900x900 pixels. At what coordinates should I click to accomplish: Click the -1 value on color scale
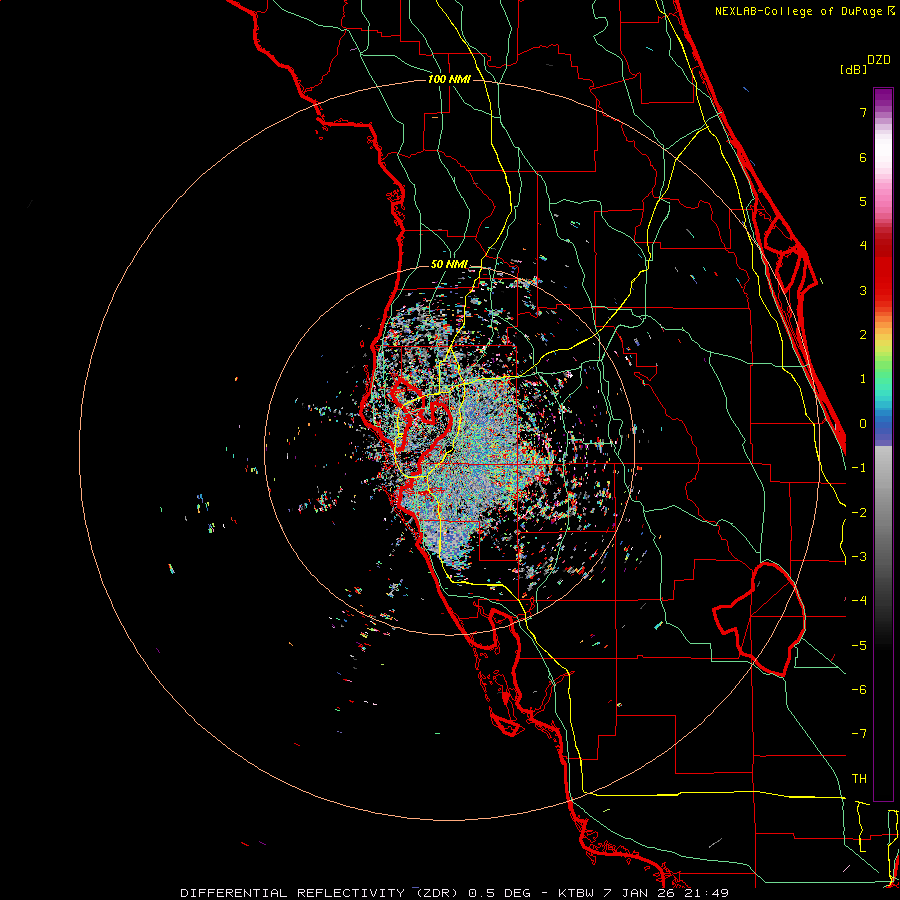point(859,468)
